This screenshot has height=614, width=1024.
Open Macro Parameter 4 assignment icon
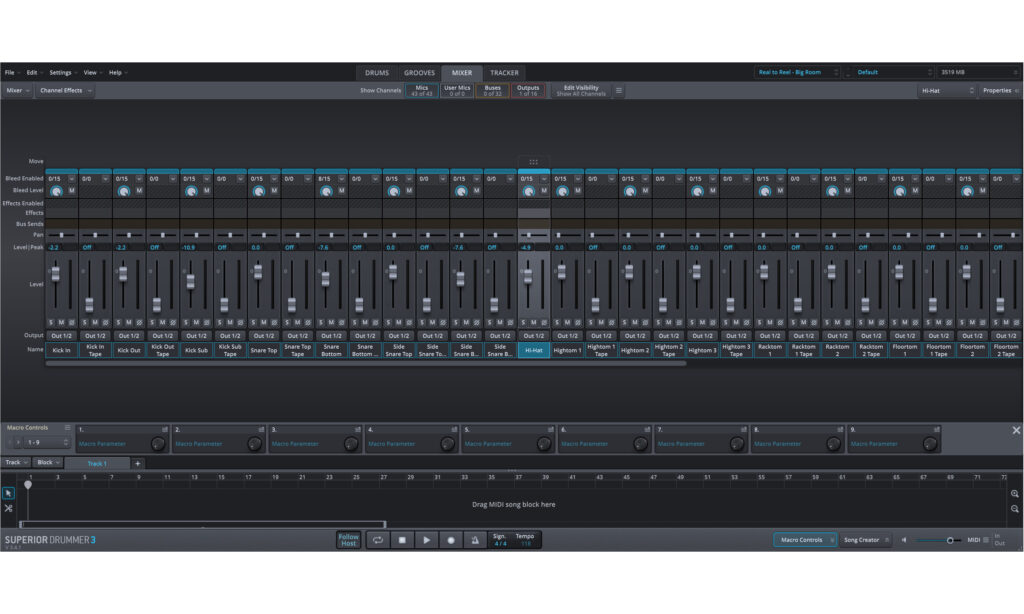[x=454, y=430]
